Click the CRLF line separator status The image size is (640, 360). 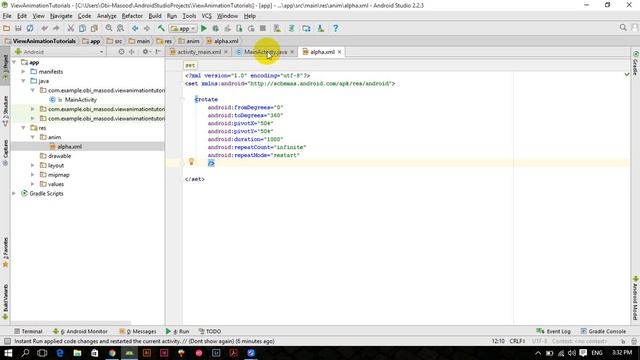point(517,341)
